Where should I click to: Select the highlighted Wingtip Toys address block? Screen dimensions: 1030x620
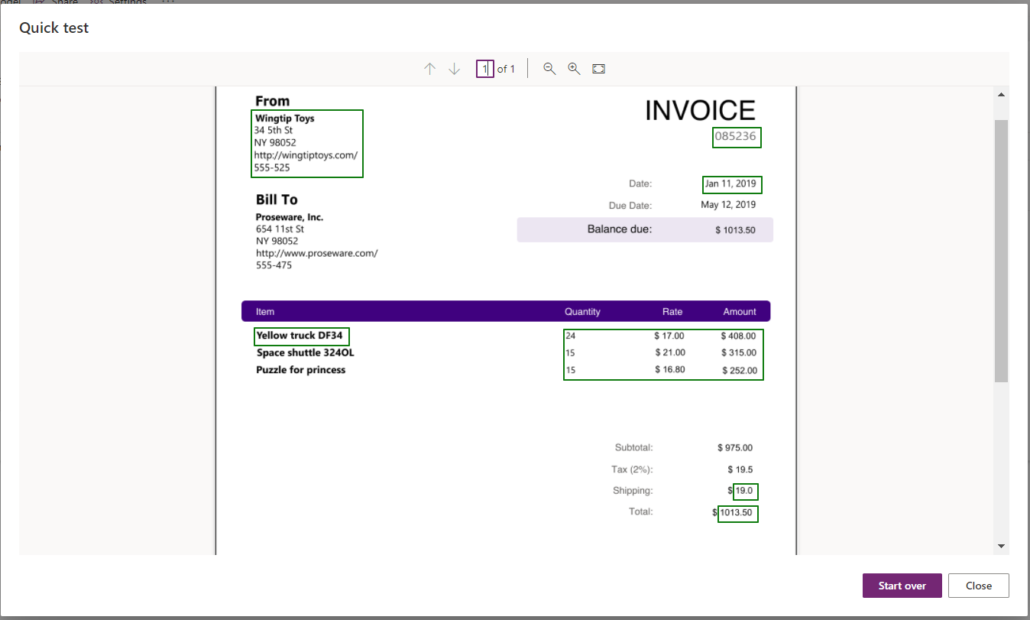(307, 144)
